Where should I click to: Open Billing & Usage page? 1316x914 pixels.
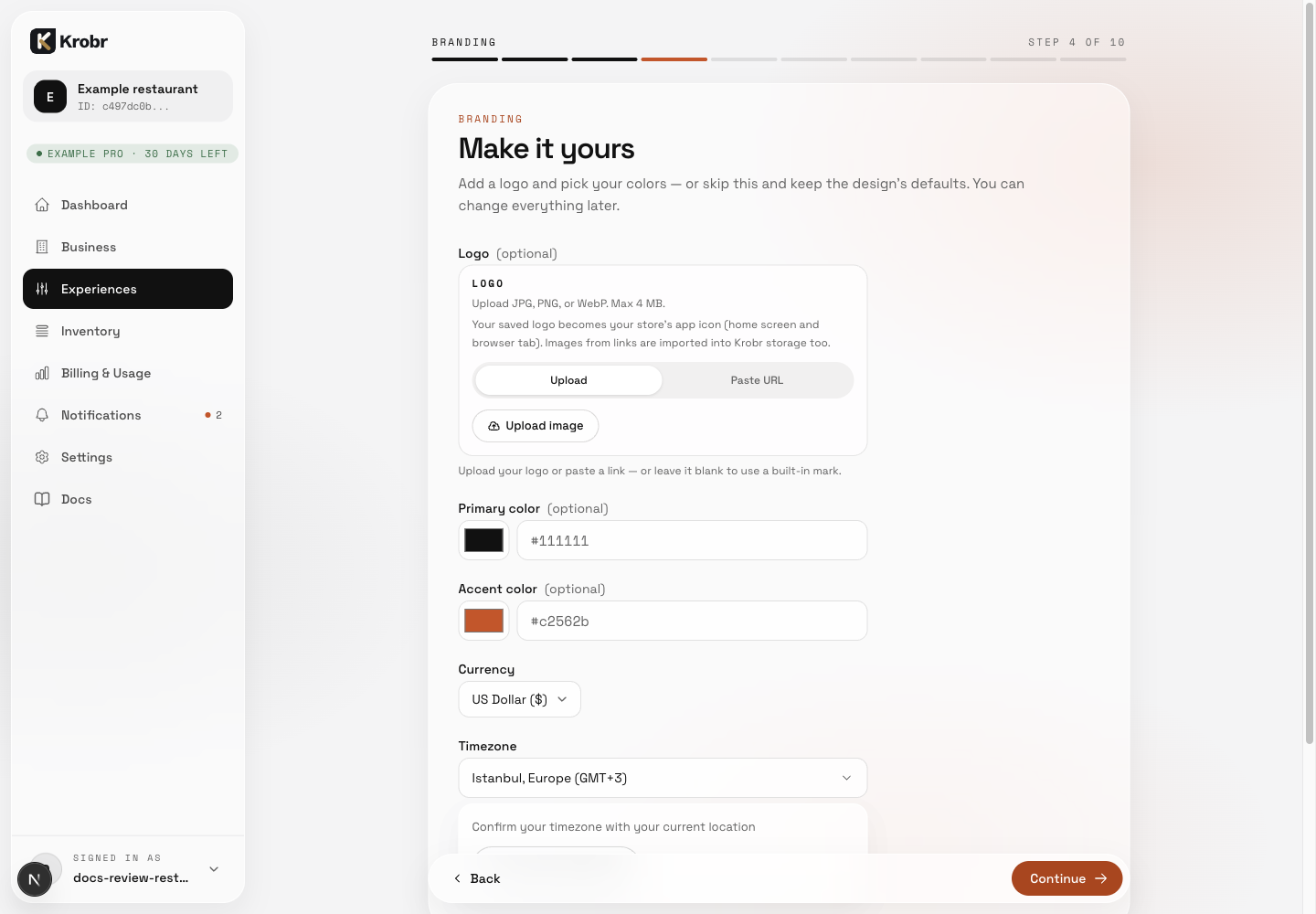tap(128, 373)
